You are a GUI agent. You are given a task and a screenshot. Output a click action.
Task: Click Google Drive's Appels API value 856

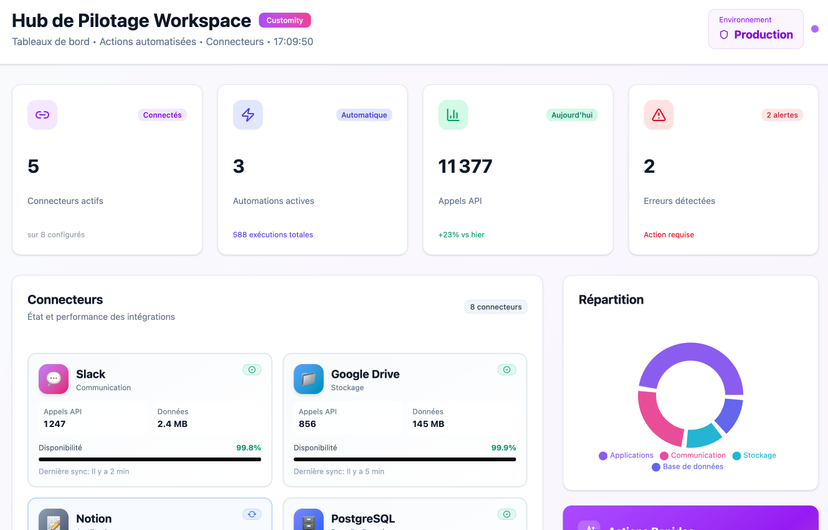click(307, 424)
